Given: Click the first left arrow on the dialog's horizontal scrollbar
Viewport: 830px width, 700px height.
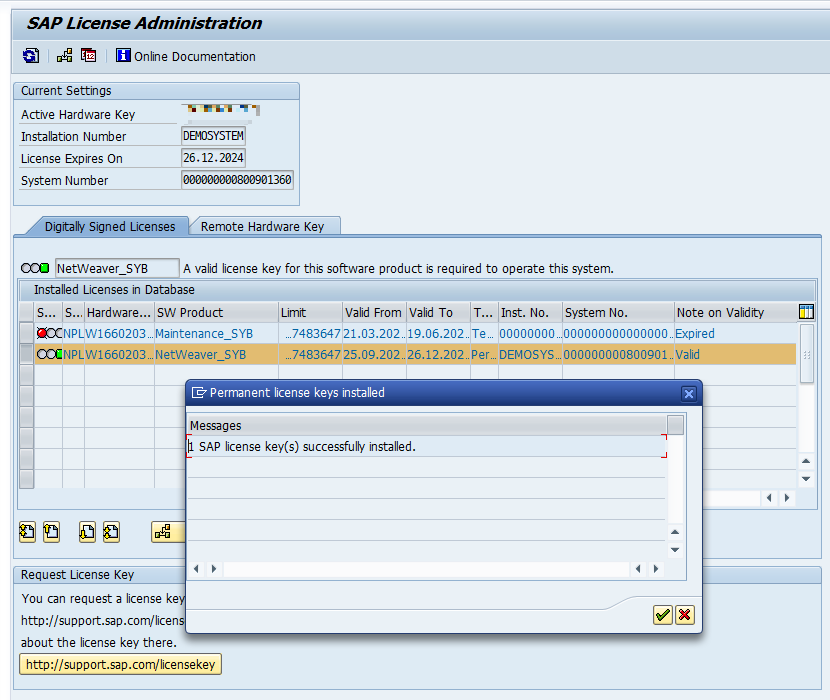Looking at the screenshot, I should 196,569.
